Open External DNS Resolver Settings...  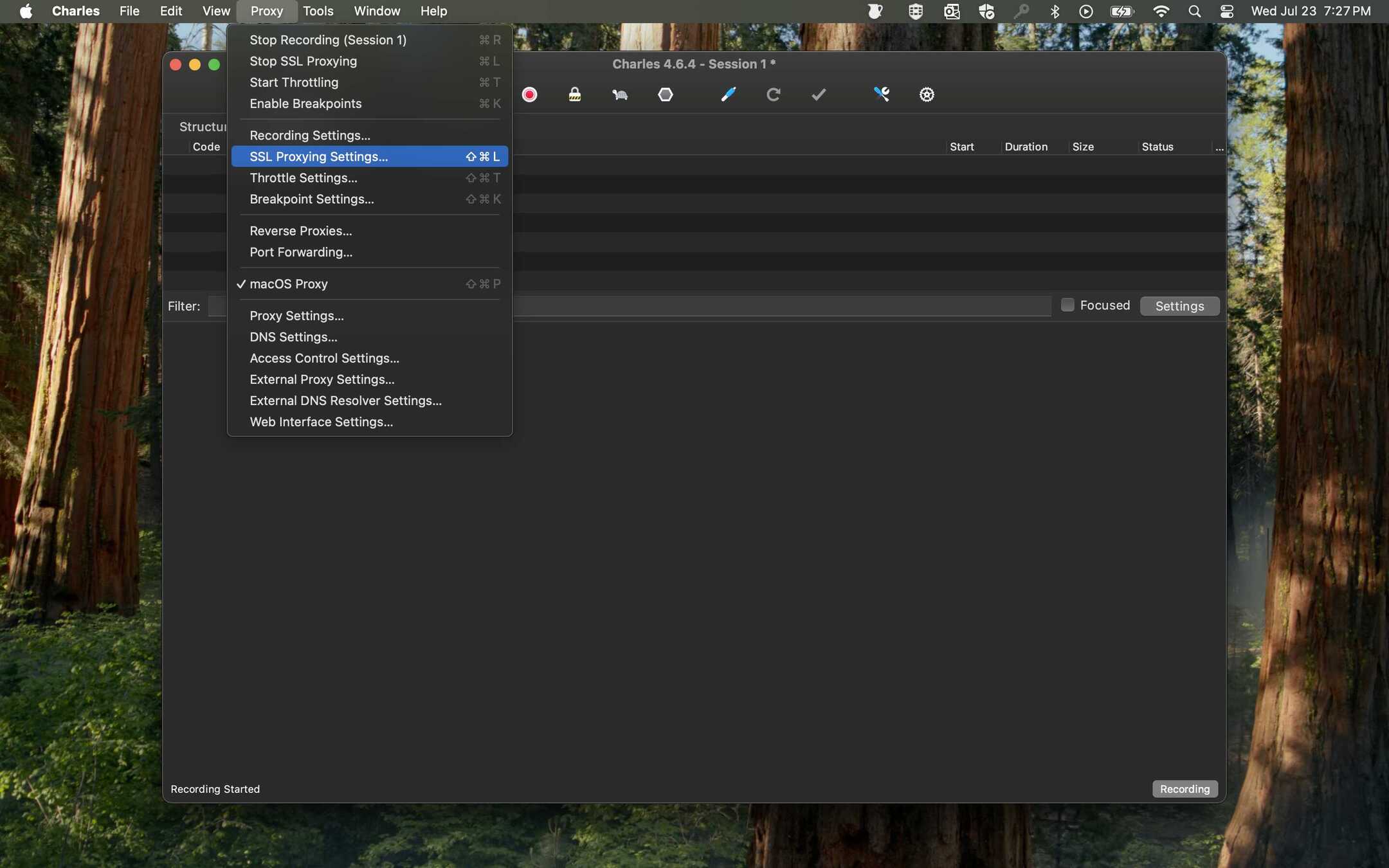[370, 401]
